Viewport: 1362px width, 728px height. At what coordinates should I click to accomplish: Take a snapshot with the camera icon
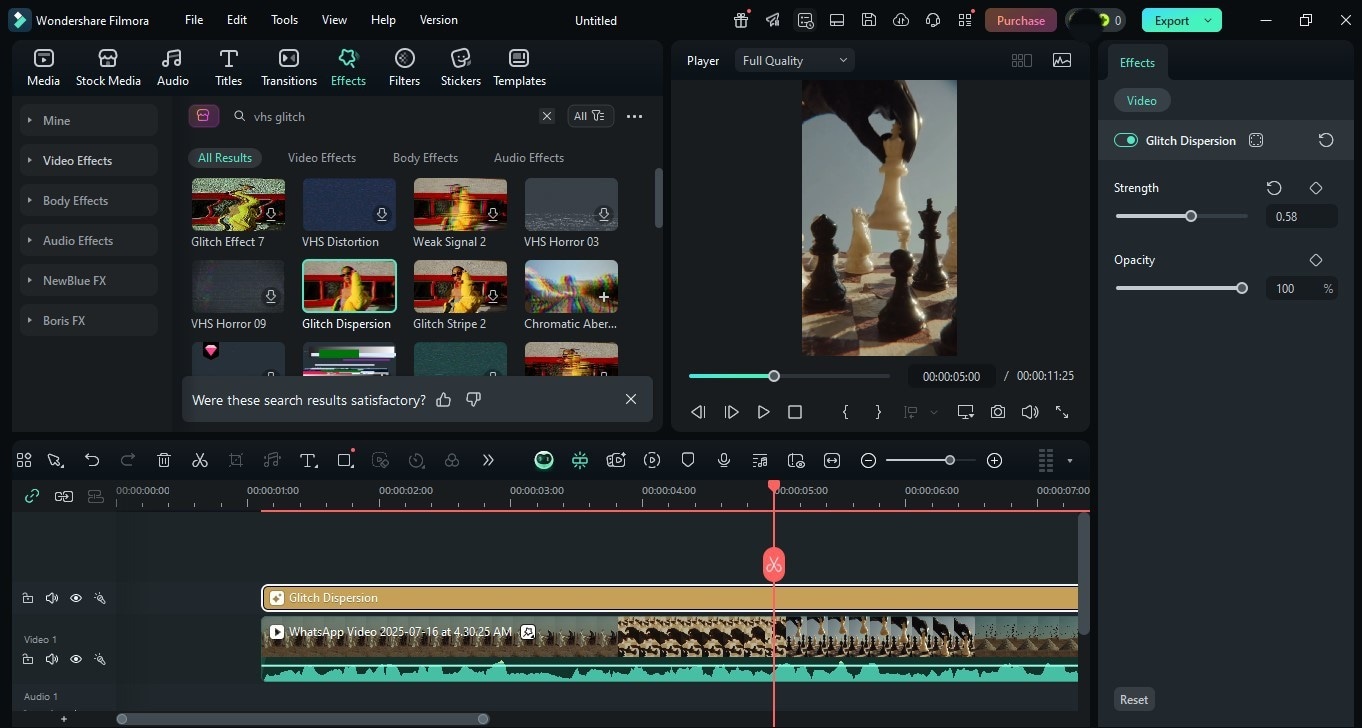[x=998, y=412]
